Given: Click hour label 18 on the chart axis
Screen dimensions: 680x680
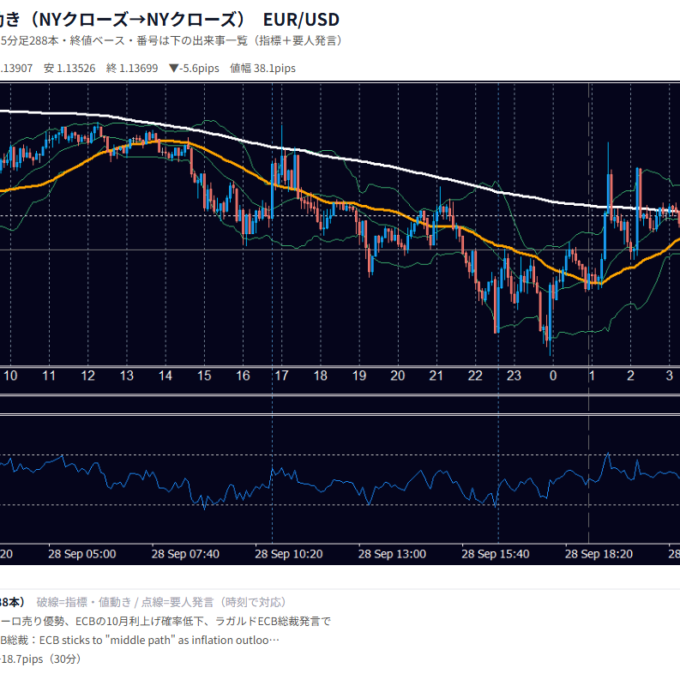Looking at the screenshot, I should tap(320, 376).
